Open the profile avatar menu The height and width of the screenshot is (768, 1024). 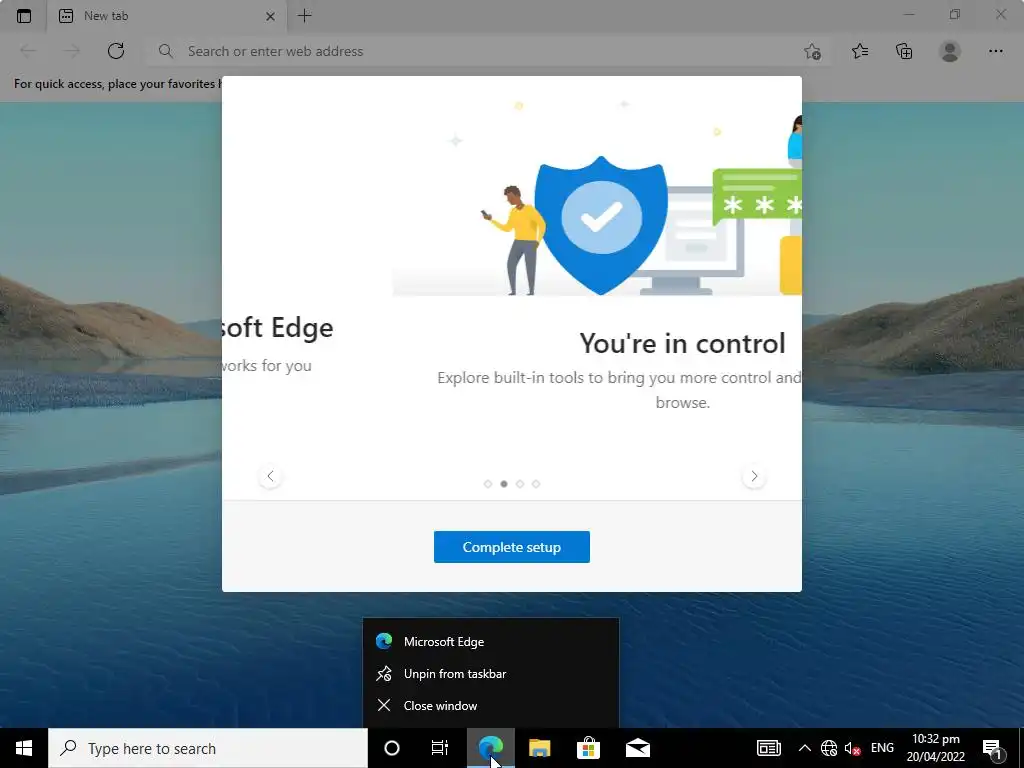950,51
